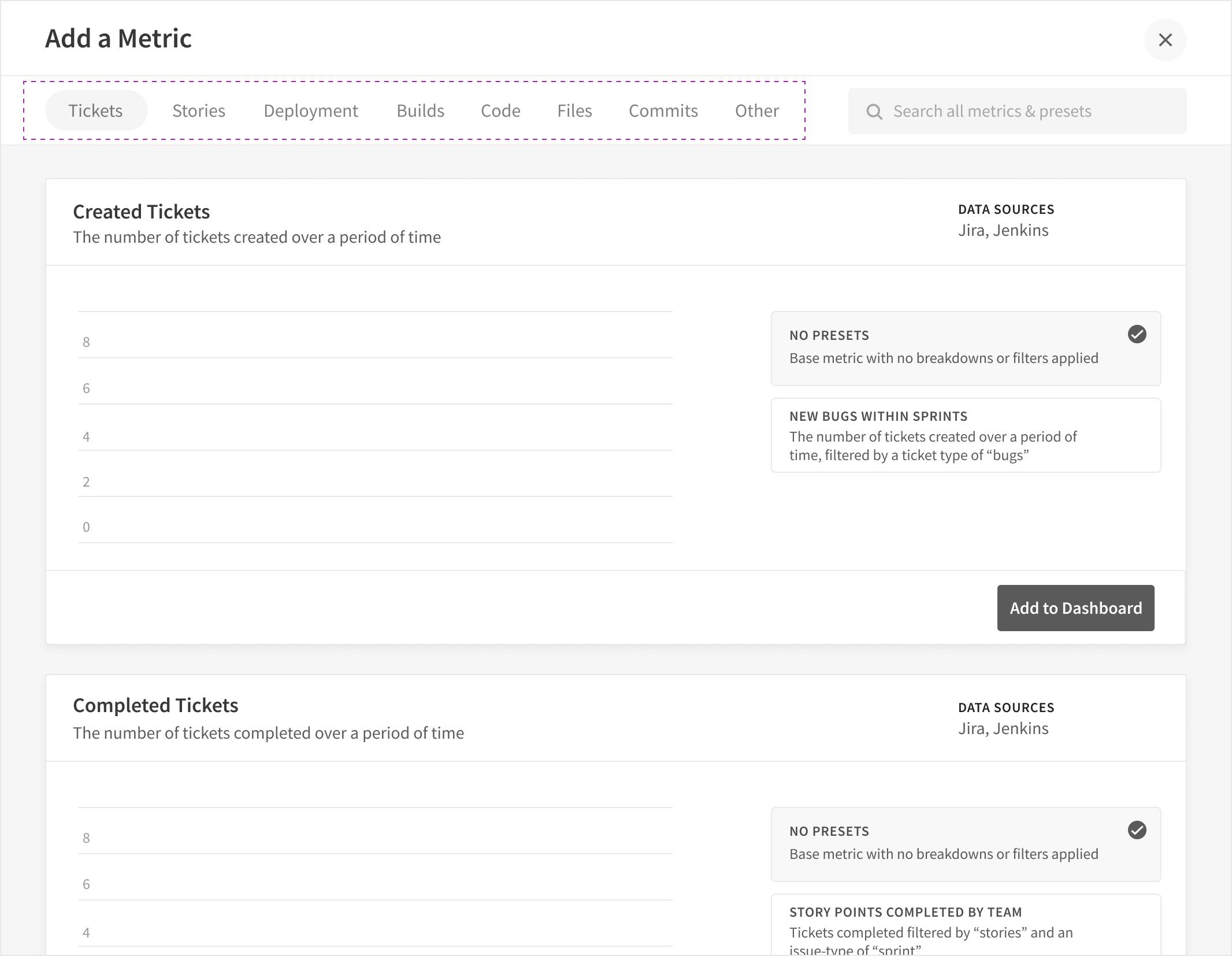
Task: Switch to the Stories tab
Action: point(199,110)
